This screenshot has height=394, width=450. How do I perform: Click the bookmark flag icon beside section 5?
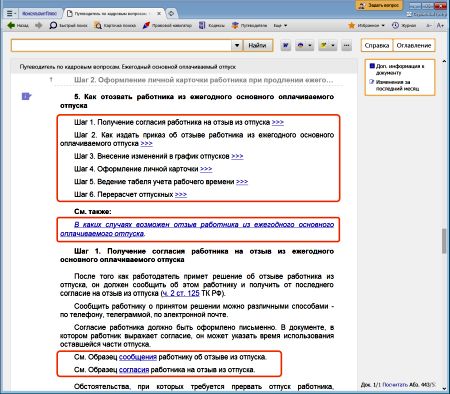(26, 97)
